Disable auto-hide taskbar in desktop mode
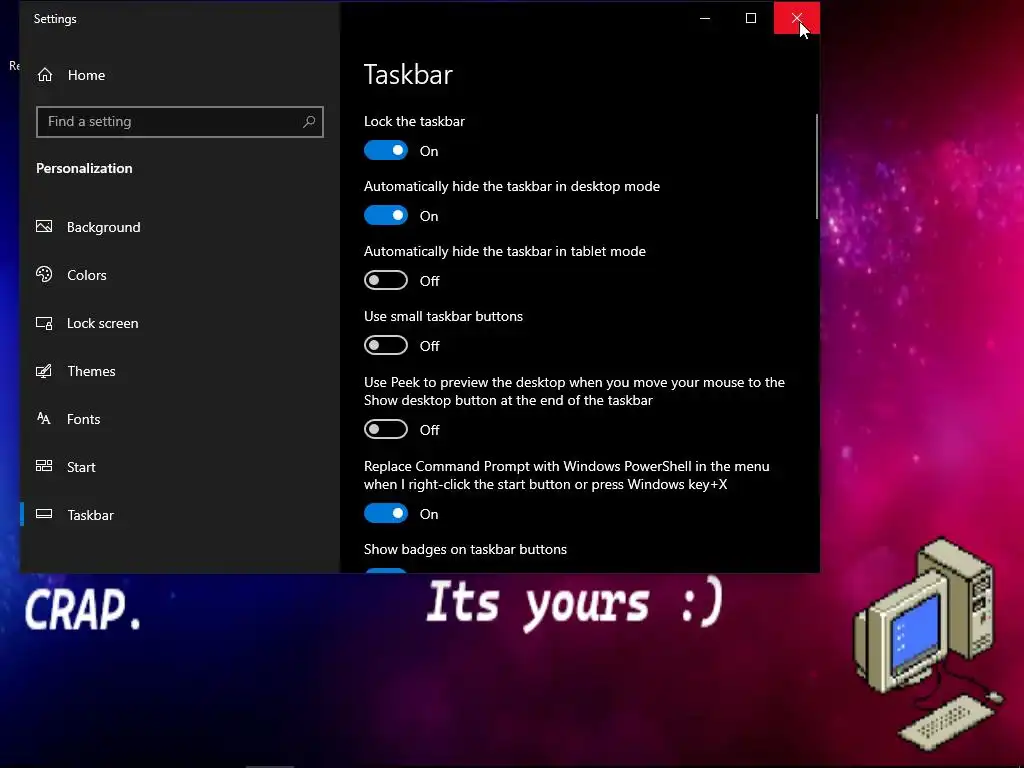Image resolution: width=1024 pixels, height=768 pixels. coord(386,216)
